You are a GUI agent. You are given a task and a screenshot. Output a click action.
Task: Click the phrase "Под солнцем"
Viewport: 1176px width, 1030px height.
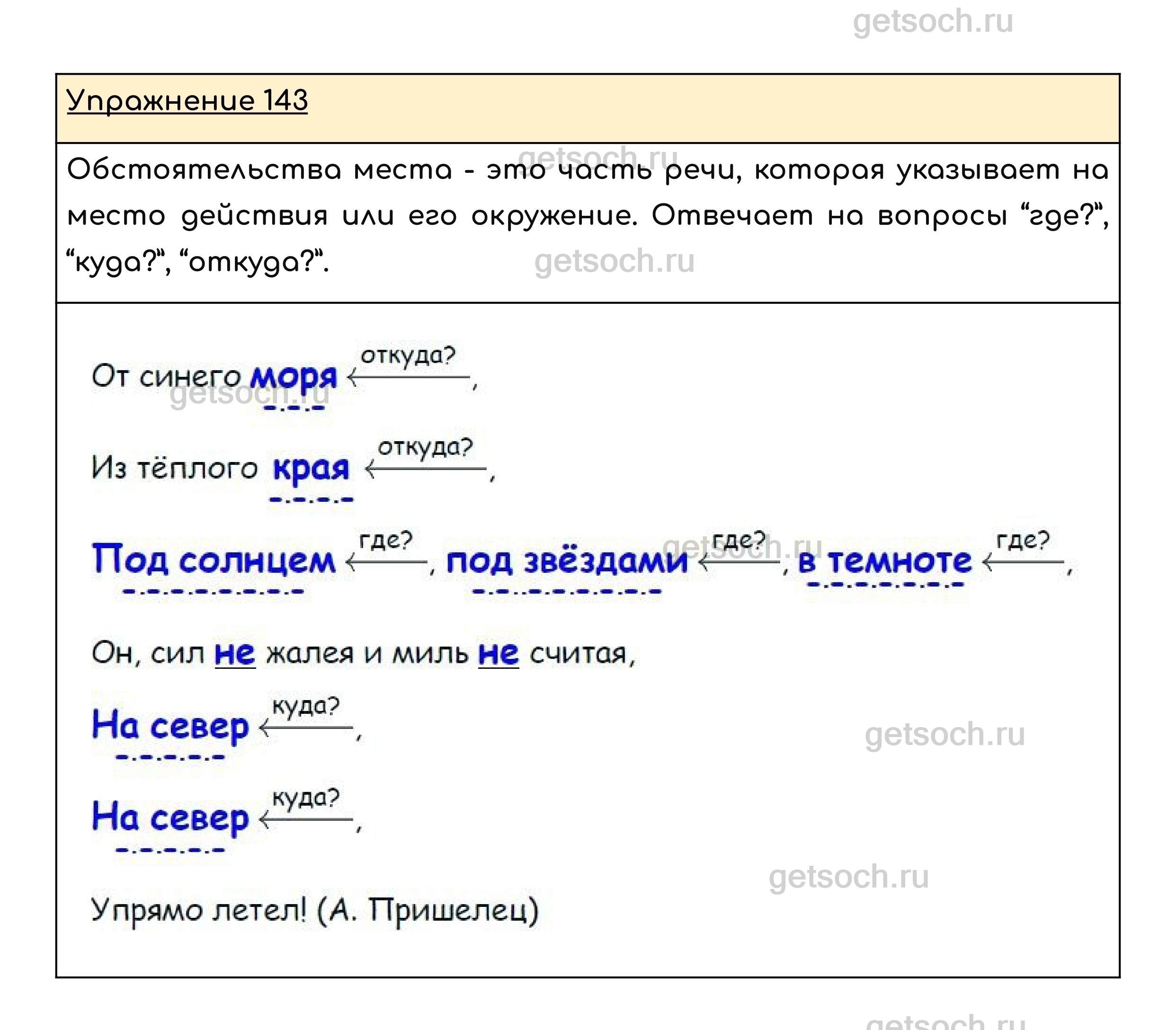pos(213,559)
